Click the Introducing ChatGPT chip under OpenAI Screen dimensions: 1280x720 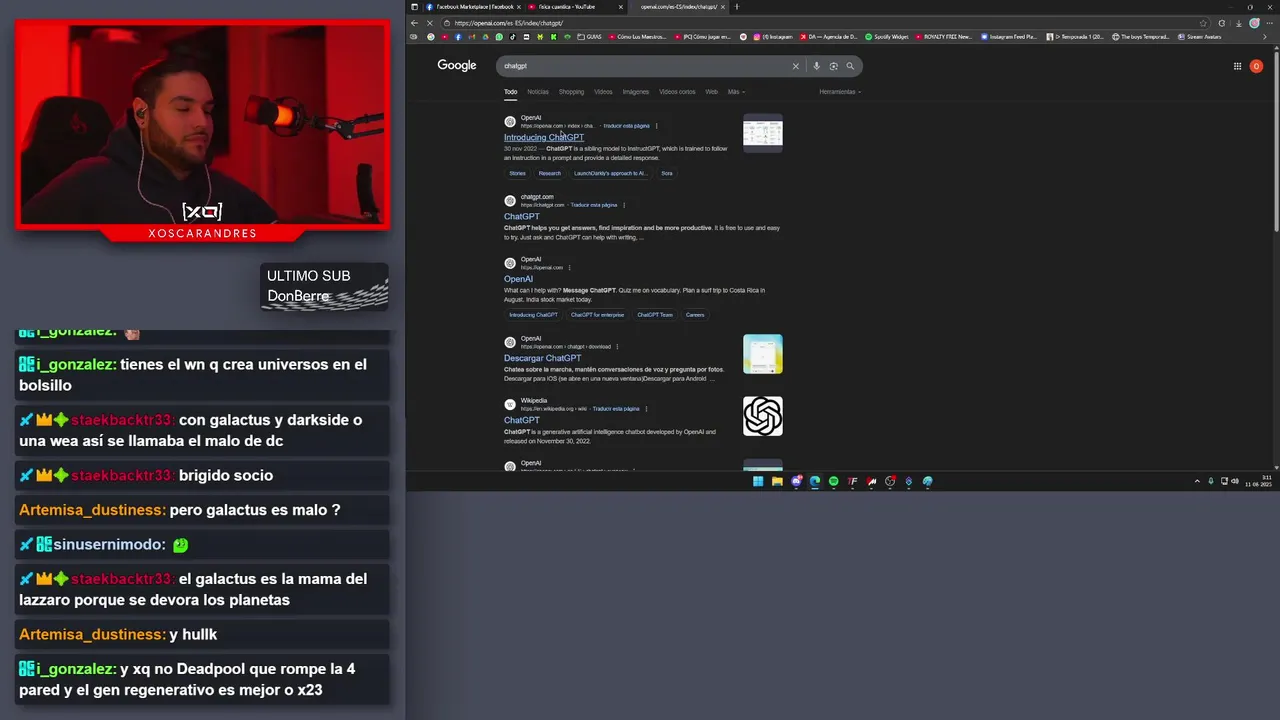click(533, 315)
